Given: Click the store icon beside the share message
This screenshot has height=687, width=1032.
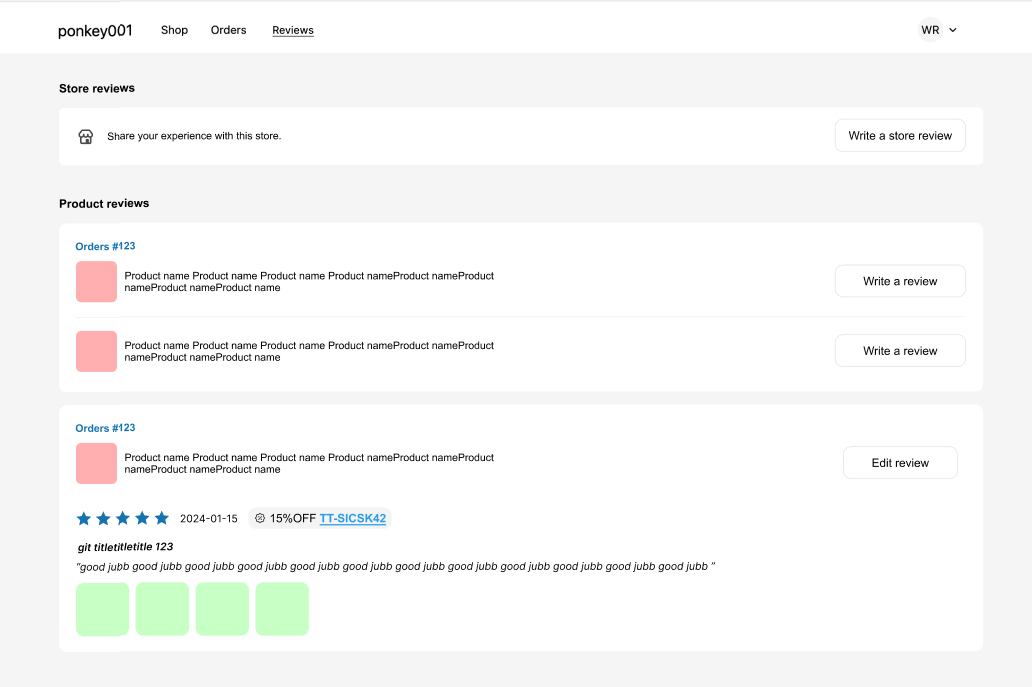Looking at the screenshot, I should (86, 136).
